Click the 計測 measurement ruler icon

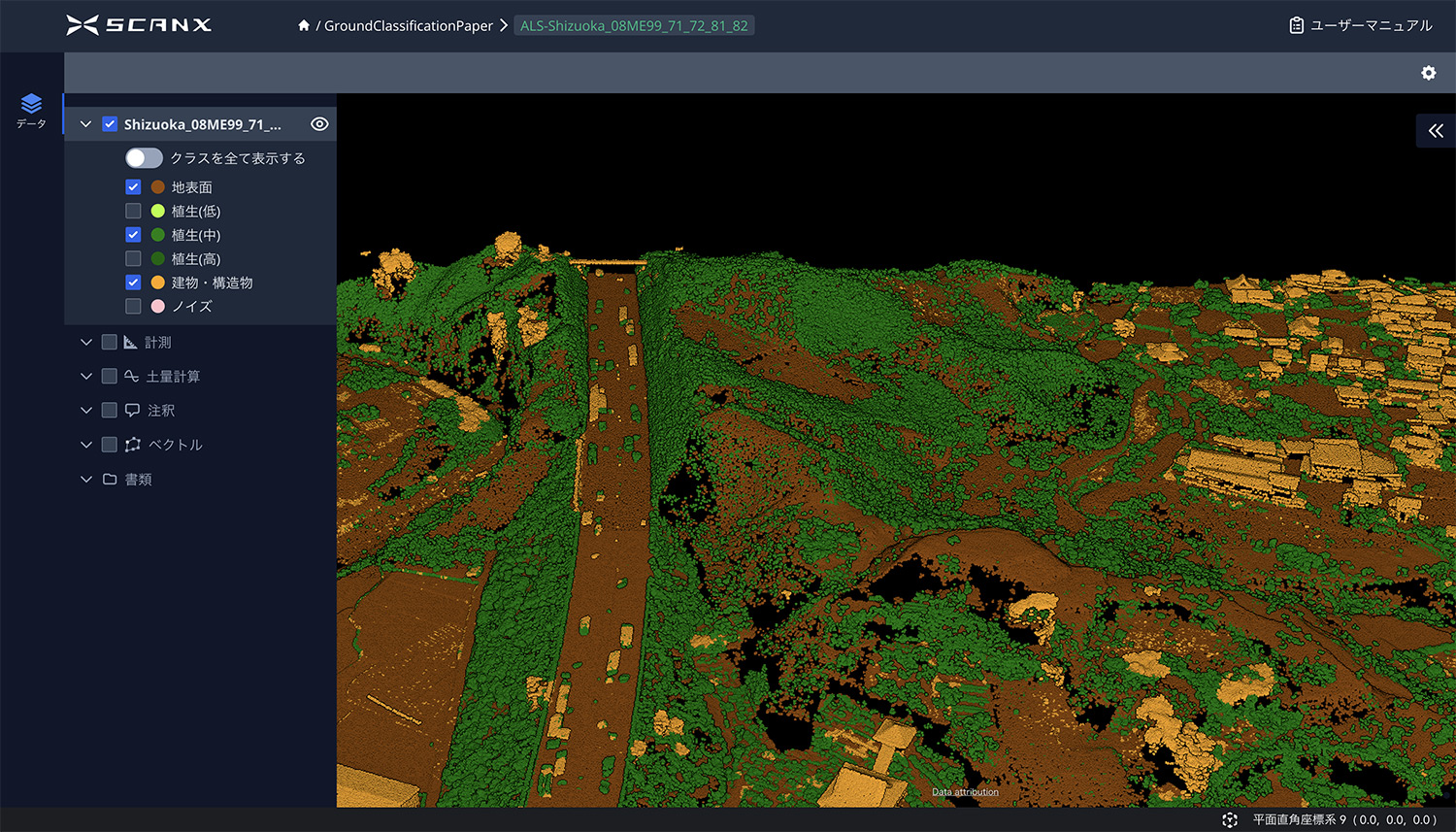[131, 343]
